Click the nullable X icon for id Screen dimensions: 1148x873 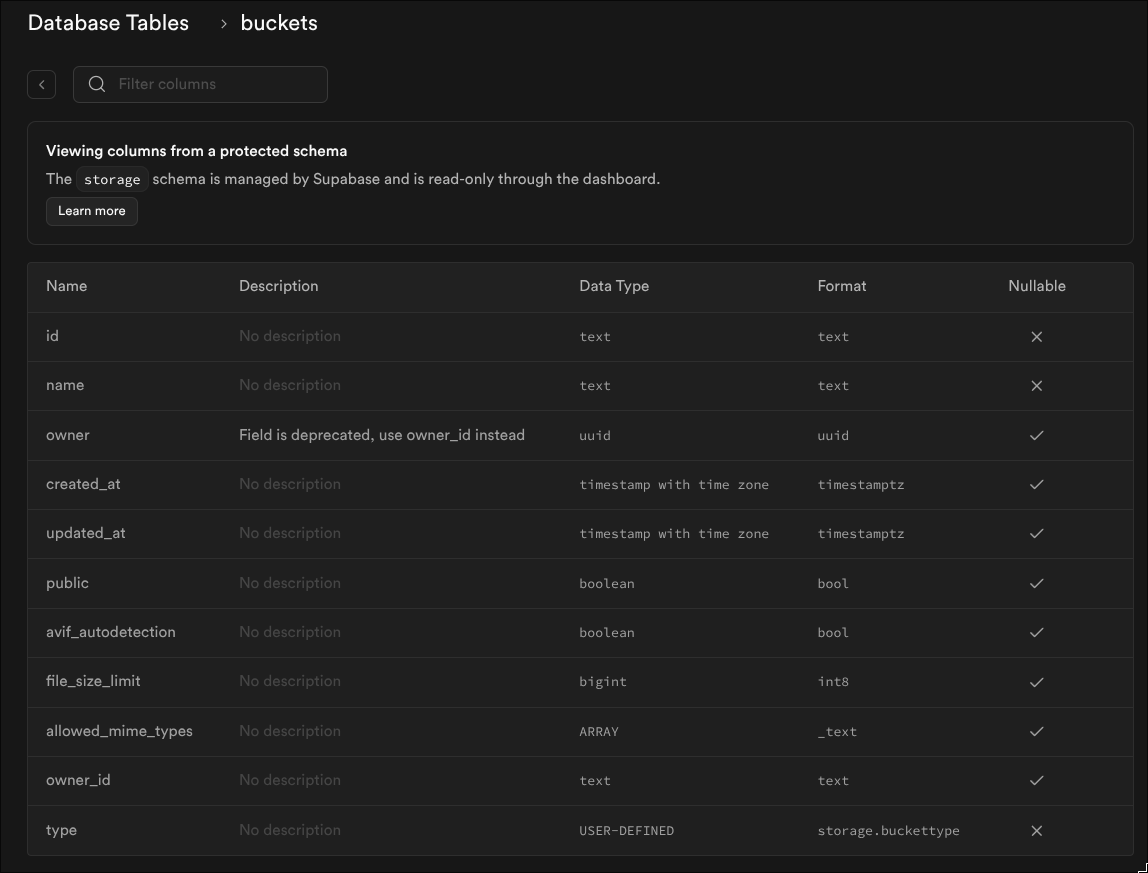[1036, 337]
